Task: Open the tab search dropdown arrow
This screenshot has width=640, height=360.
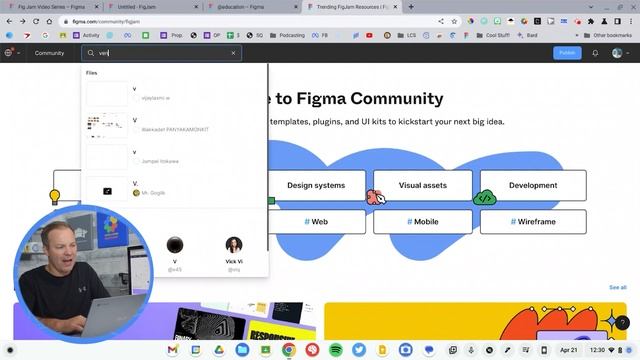Action: [x=591, y=7]
